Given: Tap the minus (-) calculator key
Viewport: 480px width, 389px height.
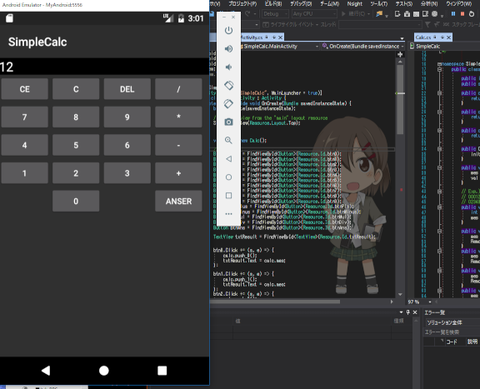Looking at the screenshot, I should [178, 145].
